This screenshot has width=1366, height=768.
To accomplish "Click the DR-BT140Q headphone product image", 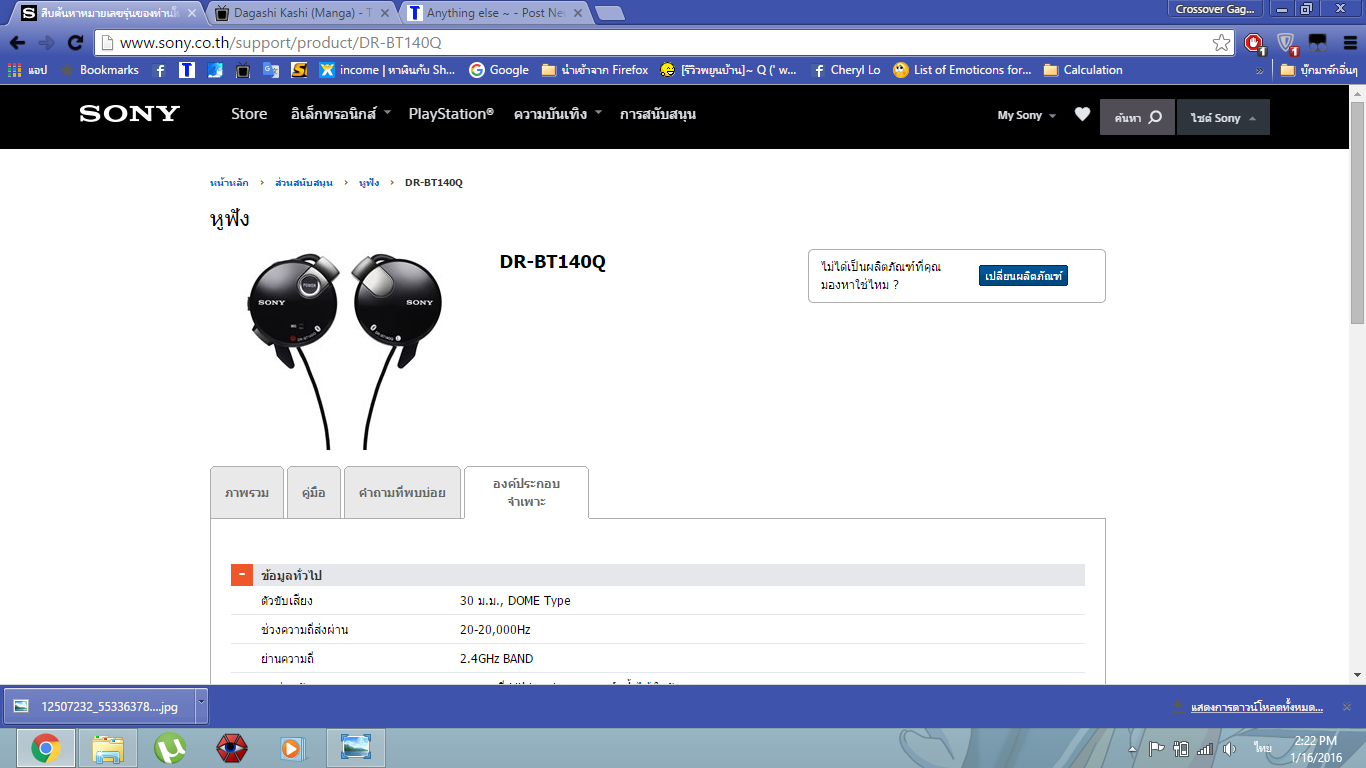I will 345,350.
